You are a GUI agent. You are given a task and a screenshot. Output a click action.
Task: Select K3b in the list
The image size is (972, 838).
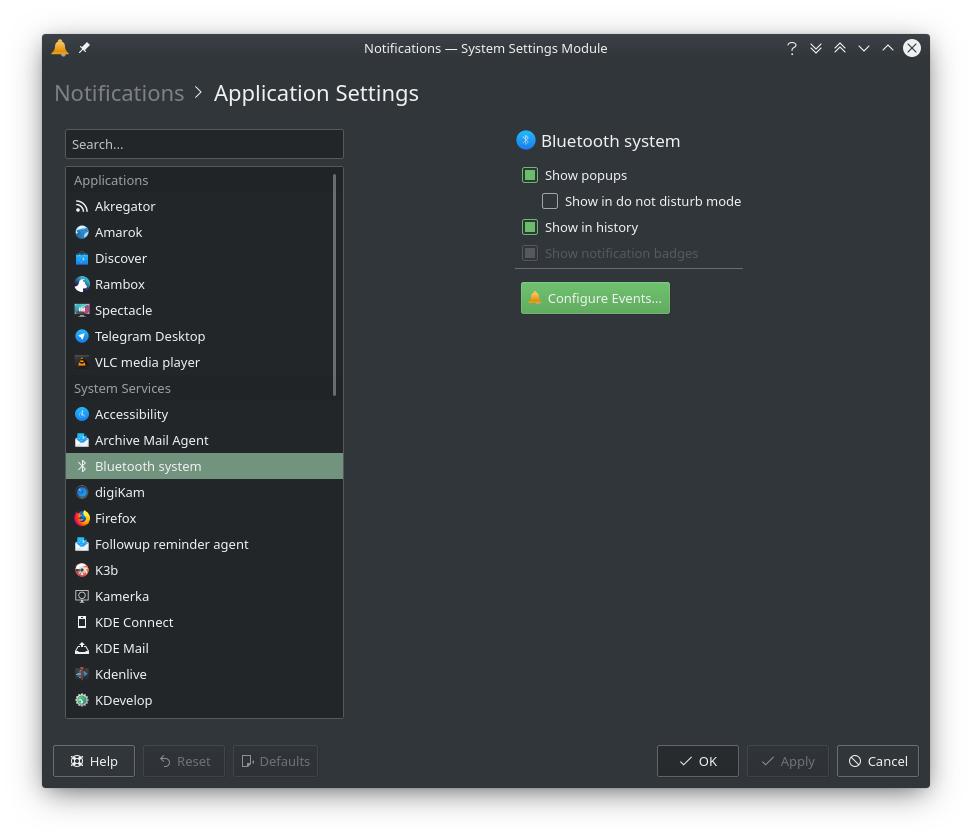coord(205,571)
